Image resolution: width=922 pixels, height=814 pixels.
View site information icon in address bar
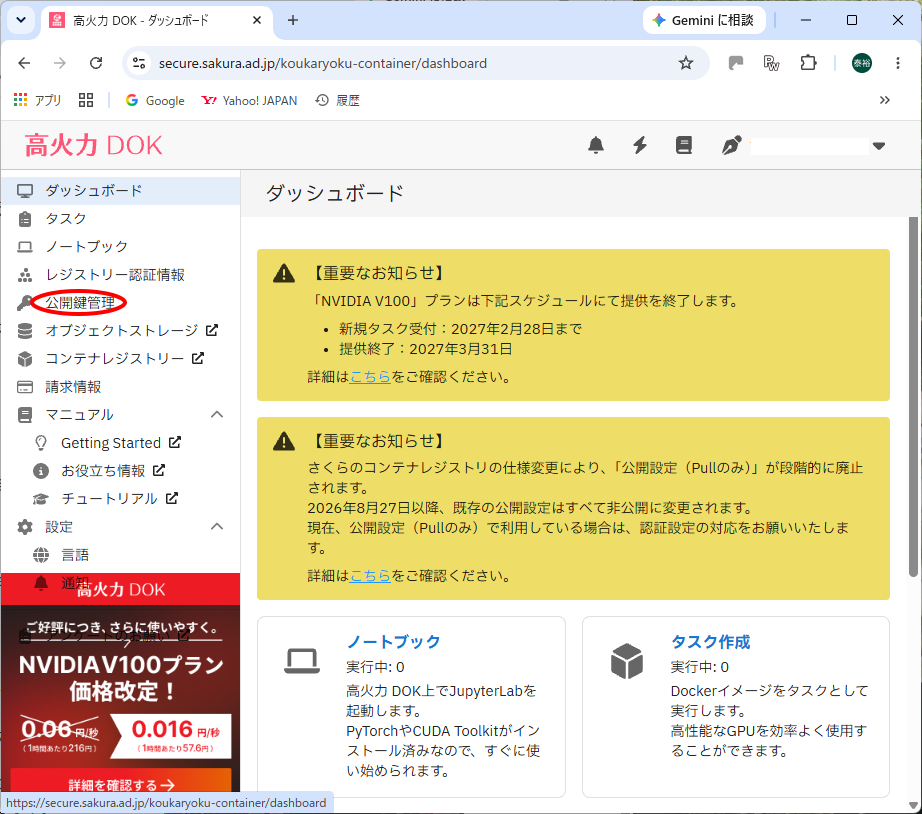[x=139, y=63]
